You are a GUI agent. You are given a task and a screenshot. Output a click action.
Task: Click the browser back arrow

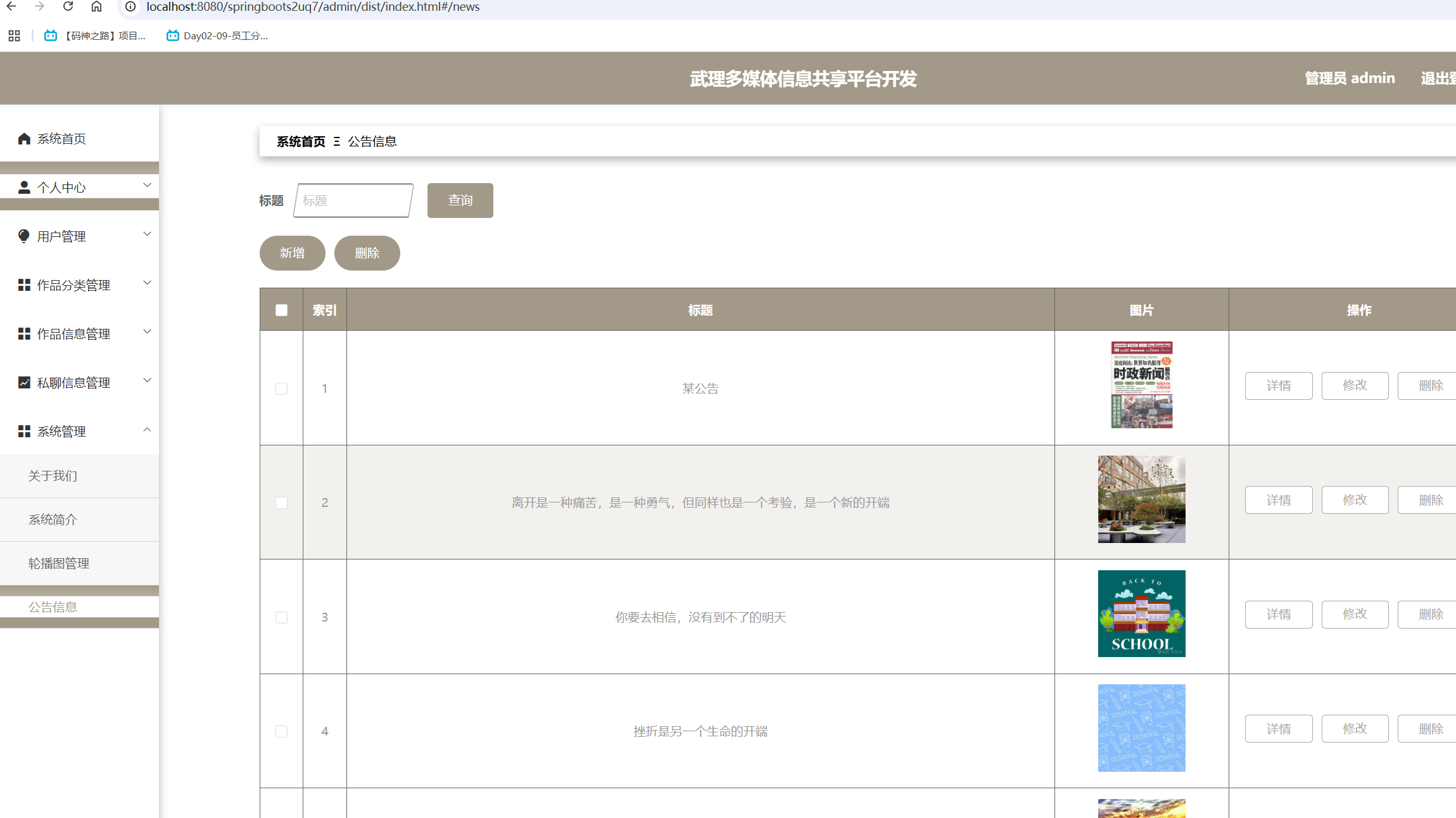(x=11, y=6)
